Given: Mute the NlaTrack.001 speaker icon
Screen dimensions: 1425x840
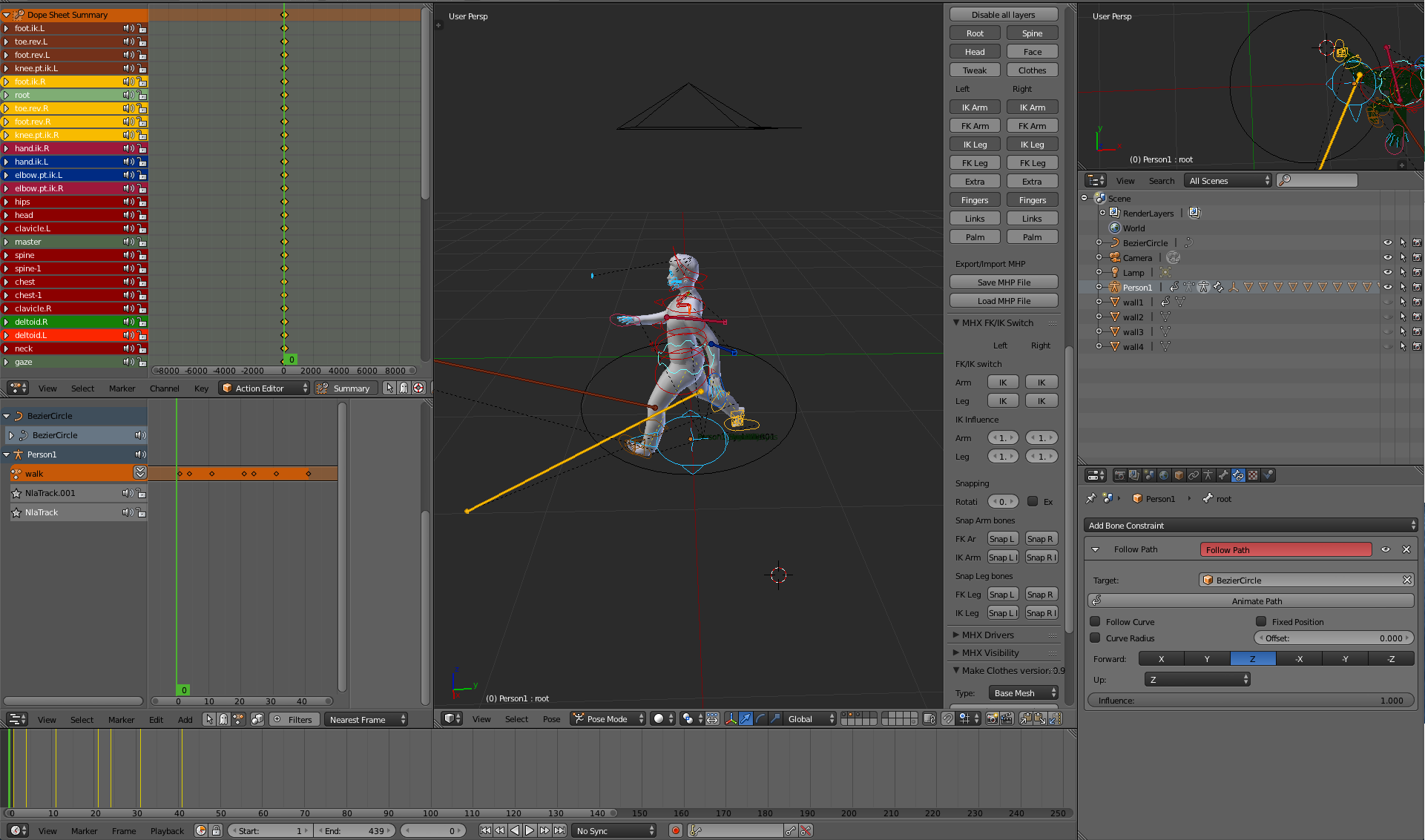Looking at the screenshot, I should pos(128,492).
